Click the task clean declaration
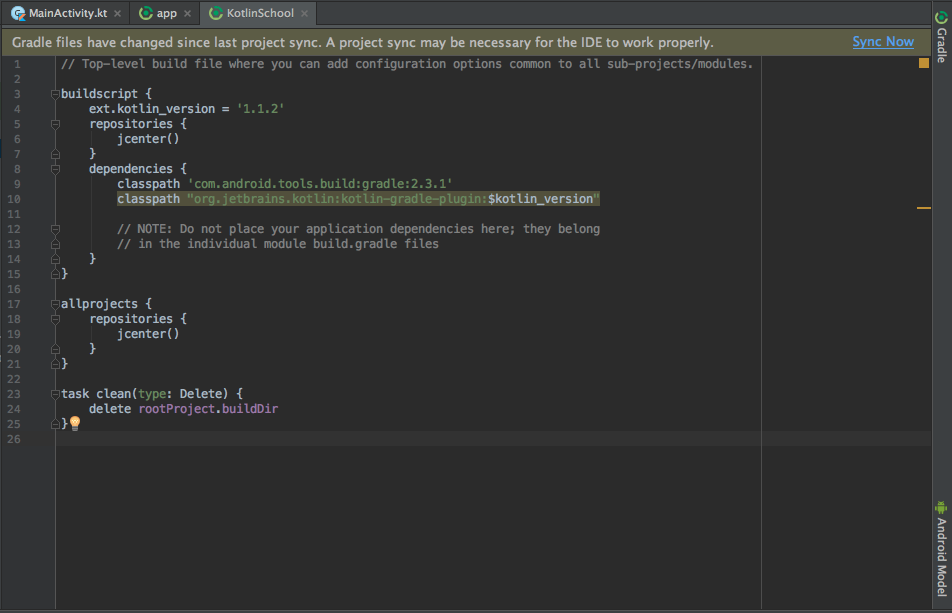 pyautogui.click(x=152, y=394)
